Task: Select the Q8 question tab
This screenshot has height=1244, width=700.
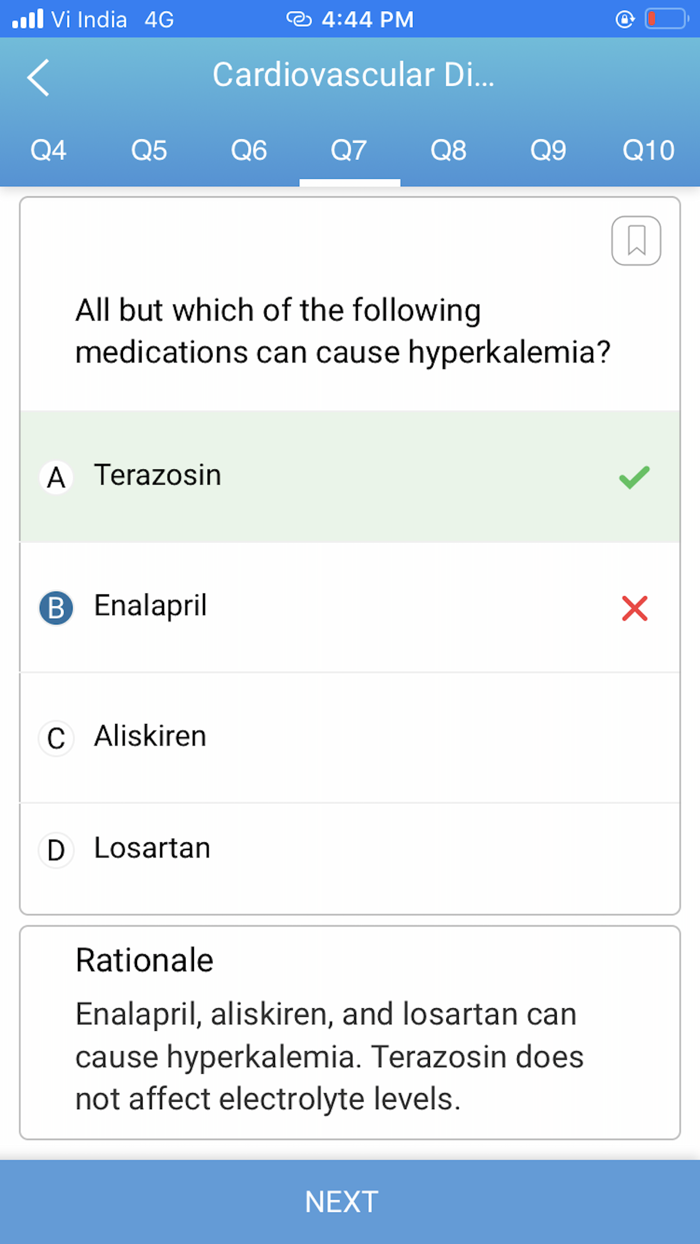Action: (x=448, y=150)
